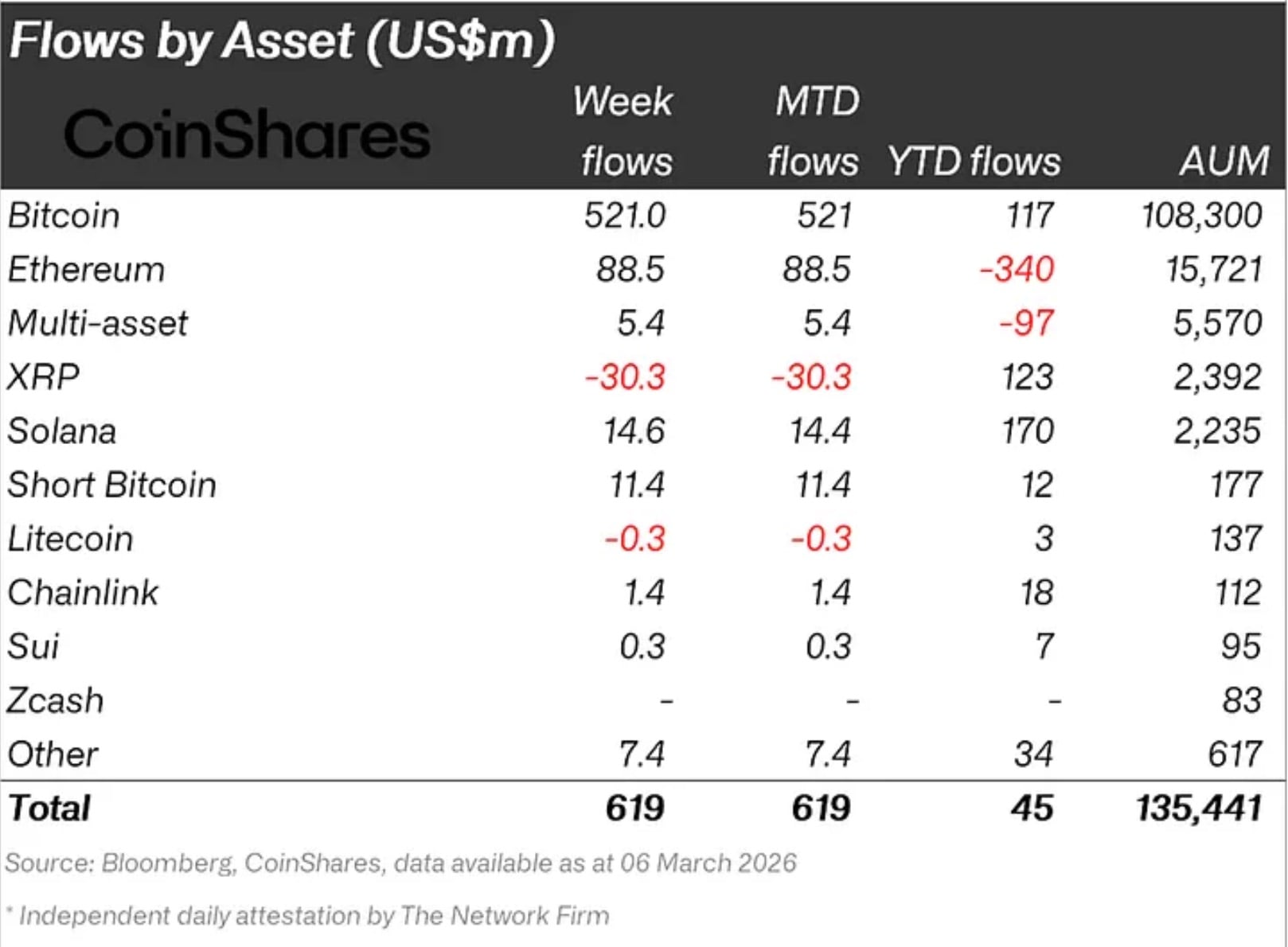Select the Litecoin row label
The image size is (1288, 947).
coord(70,539)
